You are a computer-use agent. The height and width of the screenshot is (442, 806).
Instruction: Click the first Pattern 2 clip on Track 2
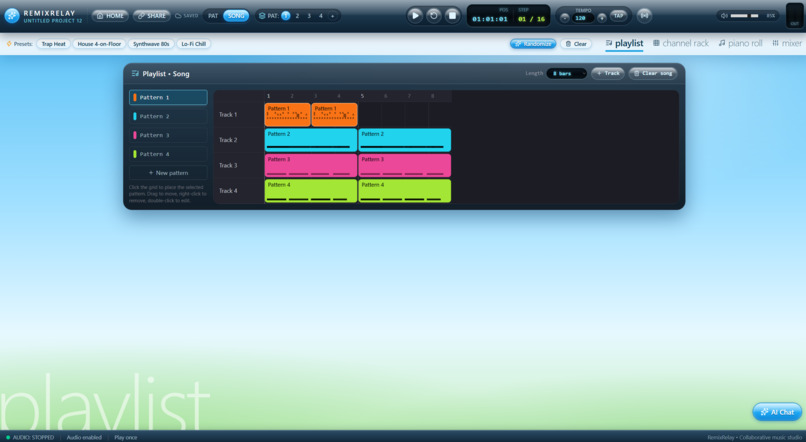point(310,140)
